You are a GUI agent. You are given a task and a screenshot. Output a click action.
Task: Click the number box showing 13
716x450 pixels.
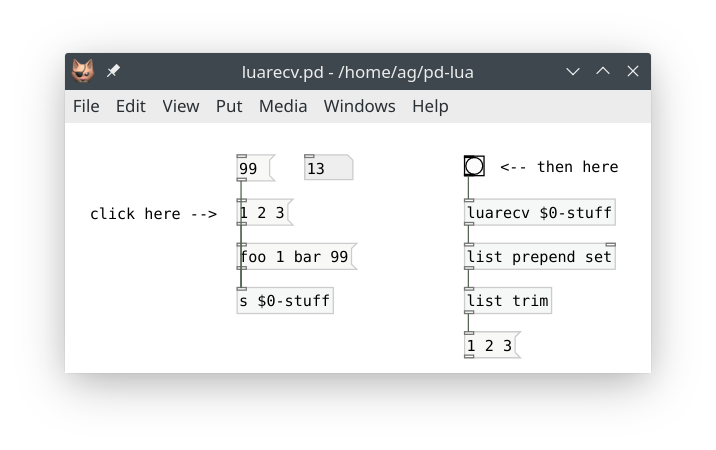327,169
